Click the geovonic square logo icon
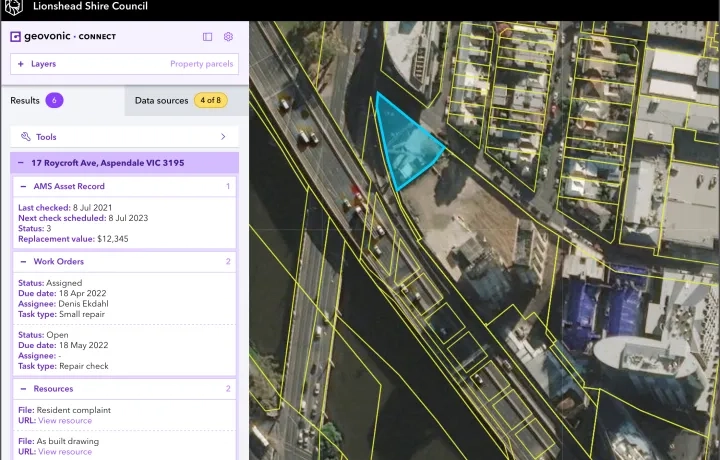The image size is (720, 460). [15, 36]
